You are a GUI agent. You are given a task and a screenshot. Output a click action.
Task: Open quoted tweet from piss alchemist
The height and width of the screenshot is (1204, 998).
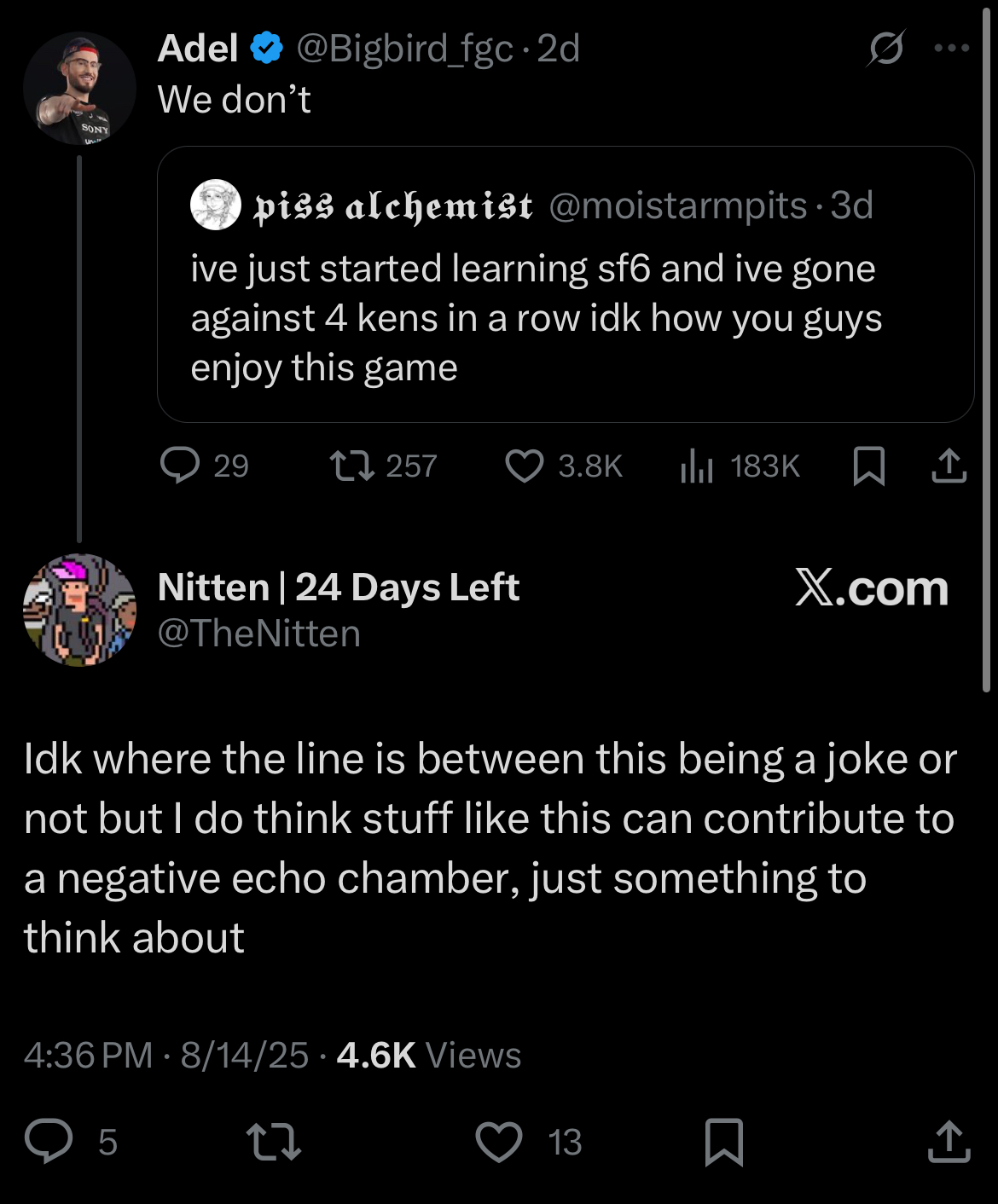pyautogui.click(x=565, y=317)
